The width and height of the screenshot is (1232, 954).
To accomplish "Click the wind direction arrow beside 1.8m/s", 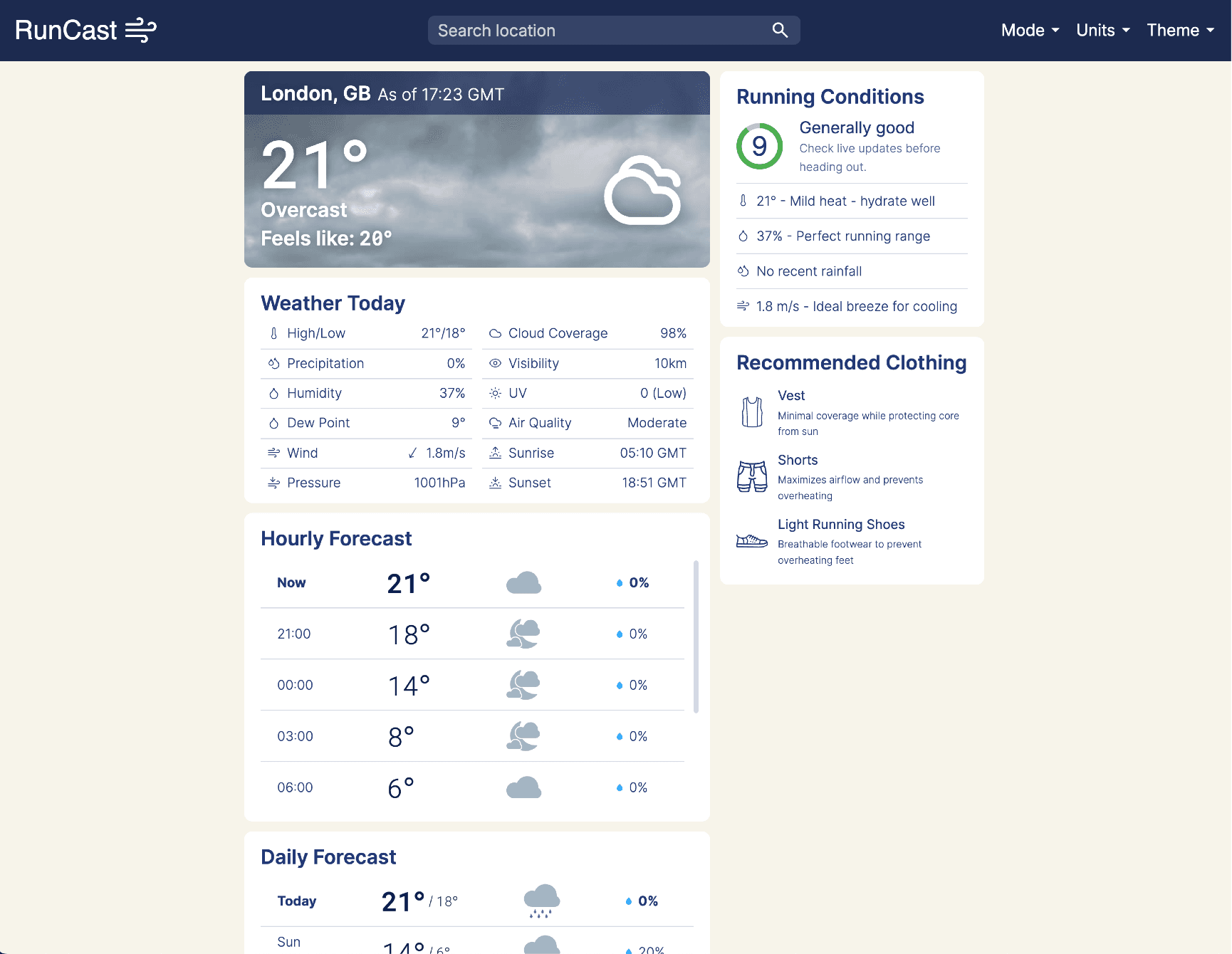I will click(412, 453).
